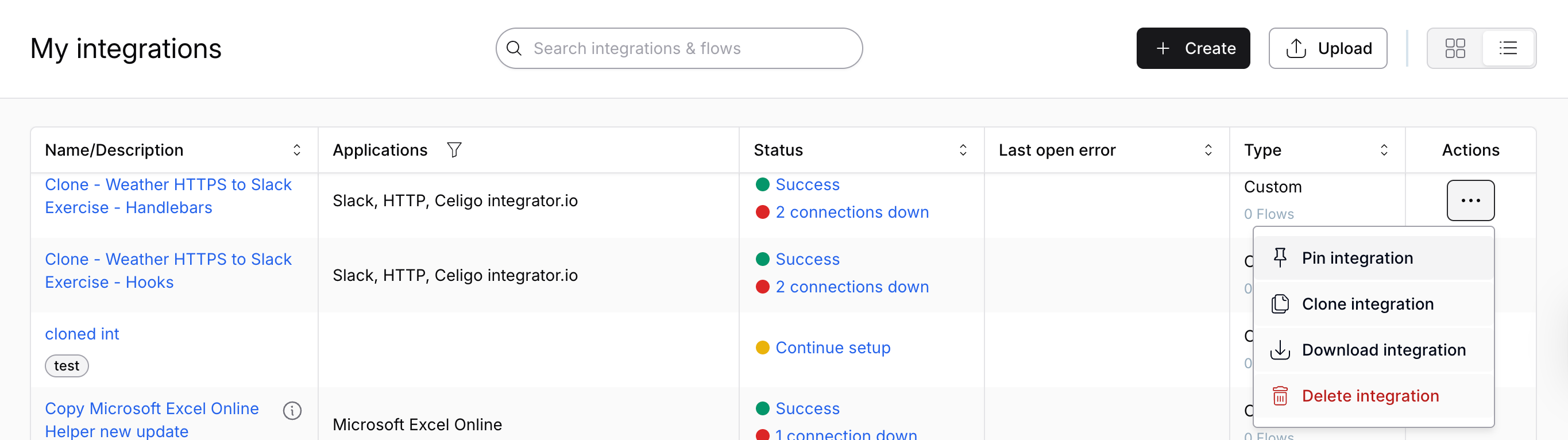Click 0 Flows under Custom type
Image resolution: width=1568 pixels, height=440 pixels.
1269,214
